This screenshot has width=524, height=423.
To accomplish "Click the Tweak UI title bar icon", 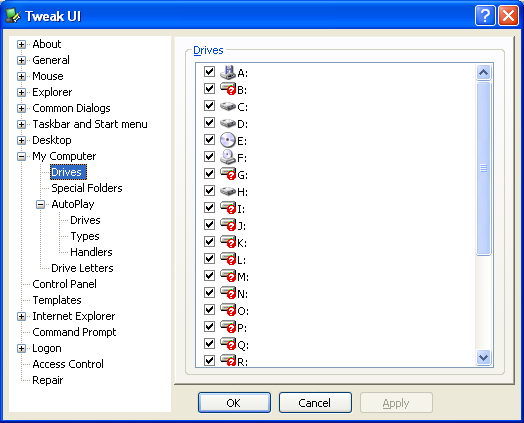I will (13, 15).
